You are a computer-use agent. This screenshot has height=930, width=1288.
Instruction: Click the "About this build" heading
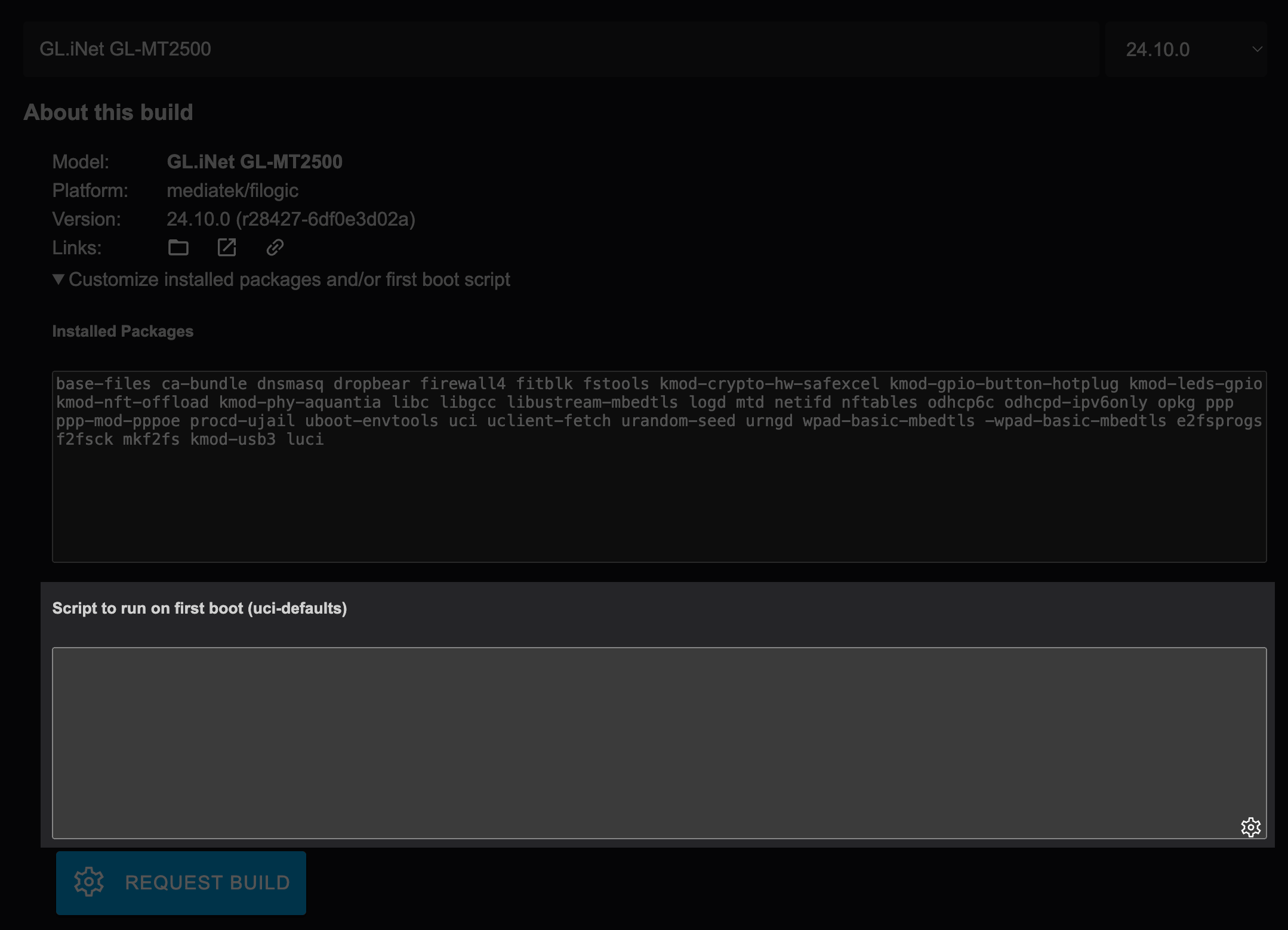109,112
